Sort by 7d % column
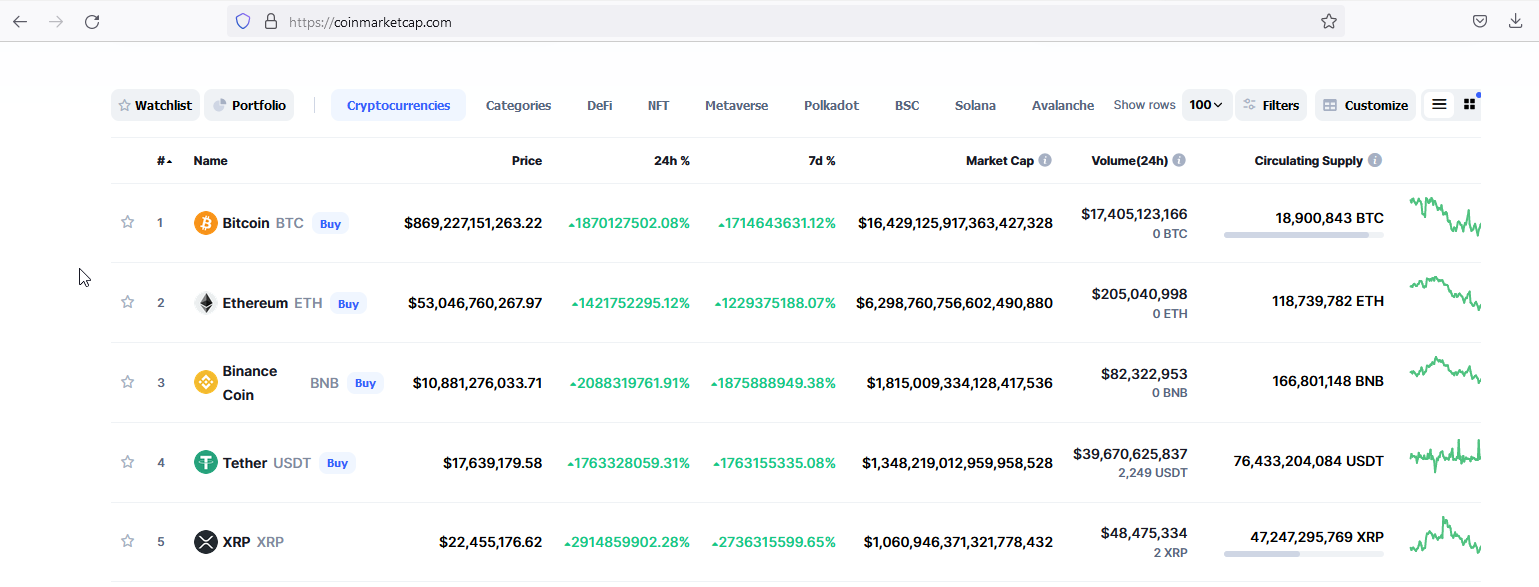 (x=822, y=161)
